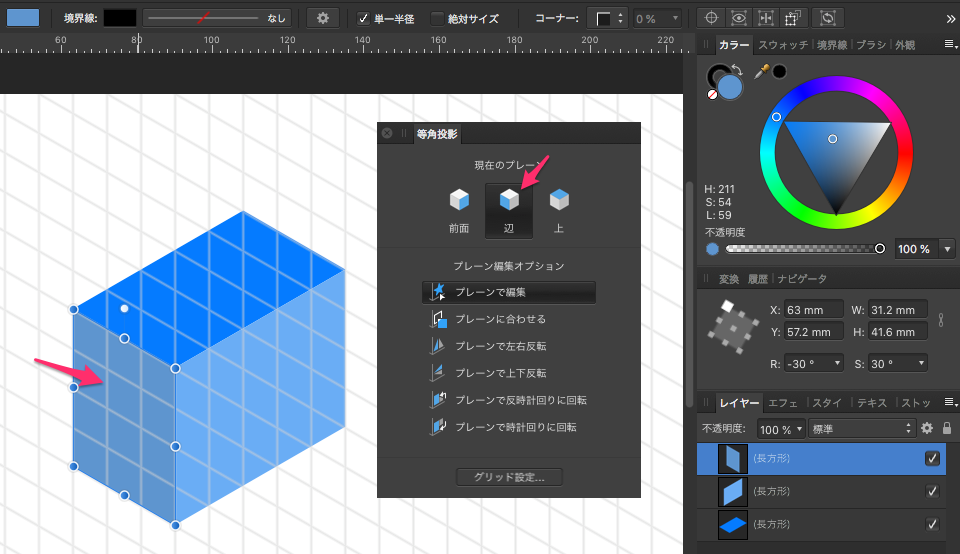Click the blend options gear in Layers panel
Viewport: 960px width, 554px height.
coord(927,428)
